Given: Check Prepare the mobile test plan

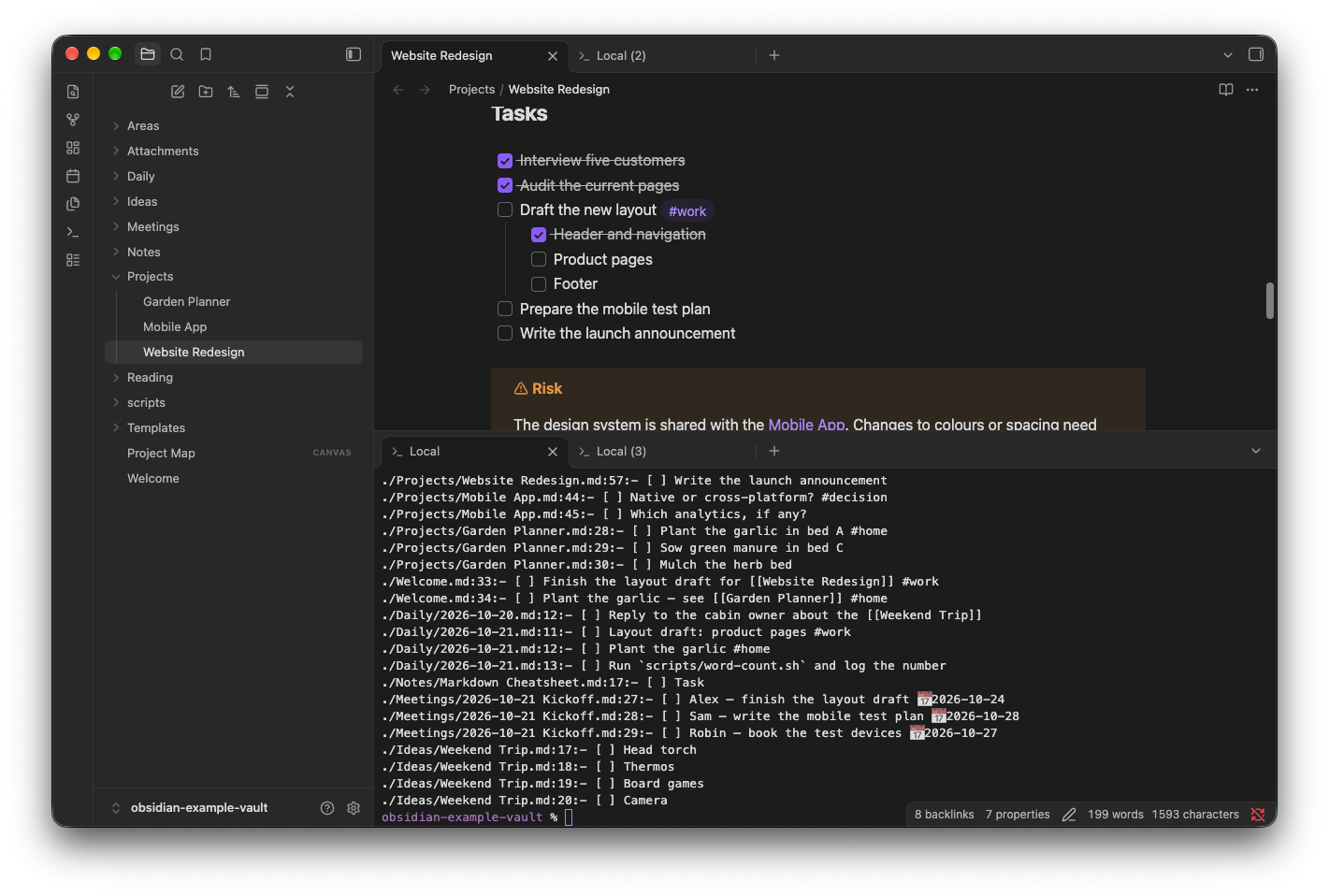Looking at the screenshot, I should (505, 309).
